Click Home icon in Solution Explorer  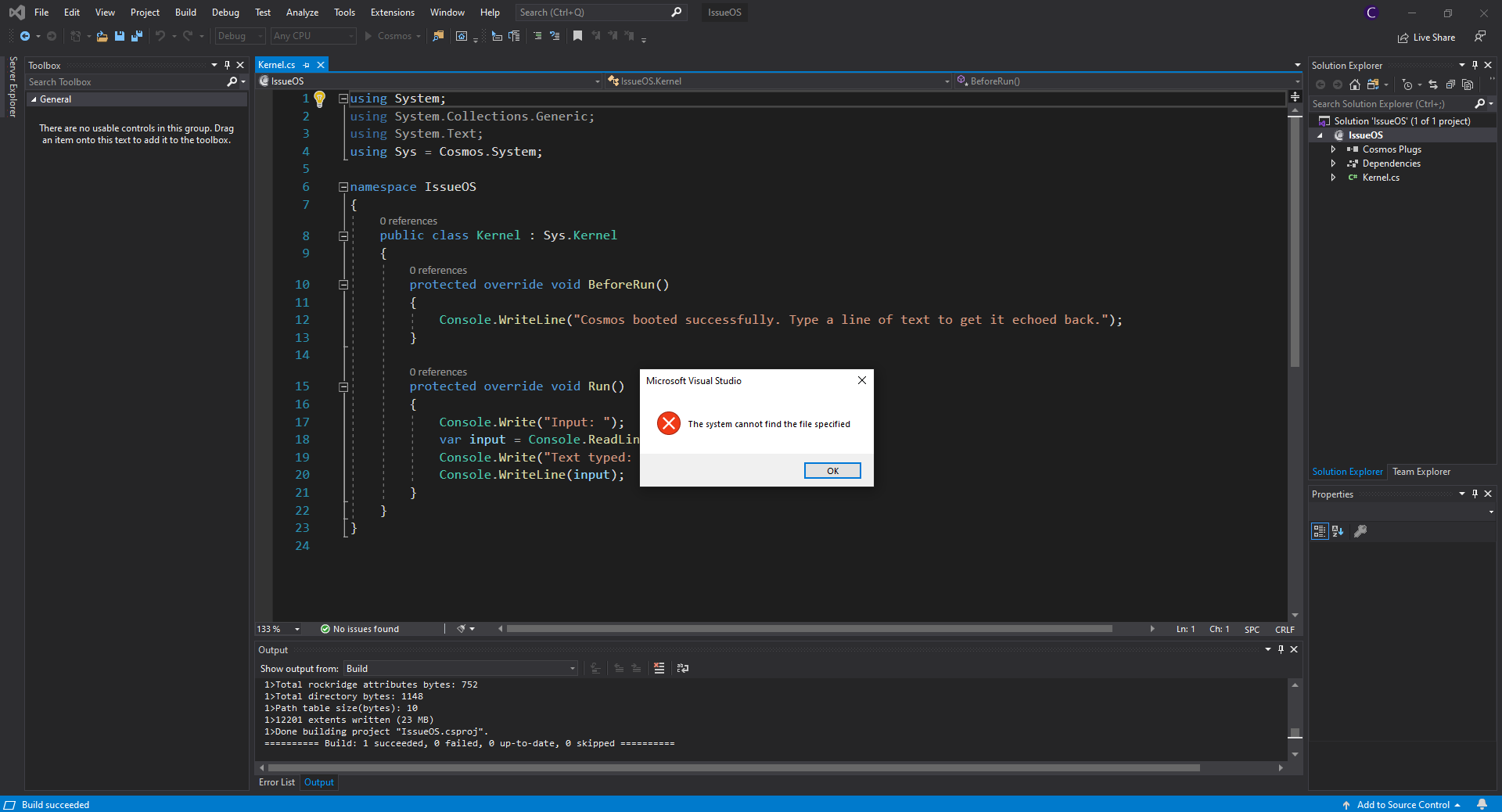pos(1355,84)
